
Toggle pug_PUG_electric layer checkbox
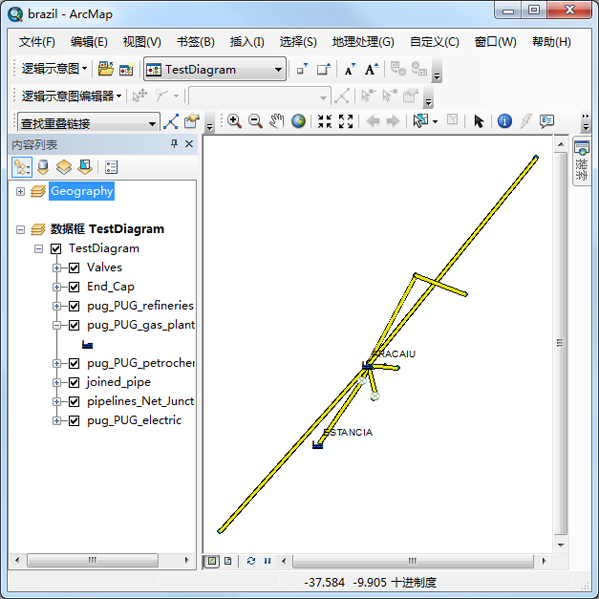[74, 421]
